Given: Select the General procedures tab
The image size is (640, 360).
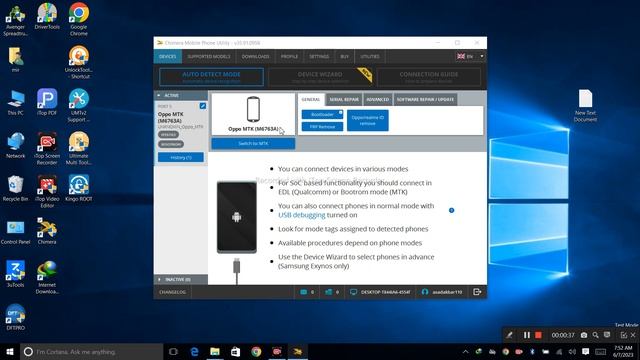Looking at the screenshot, I should [x=311, y=99].
